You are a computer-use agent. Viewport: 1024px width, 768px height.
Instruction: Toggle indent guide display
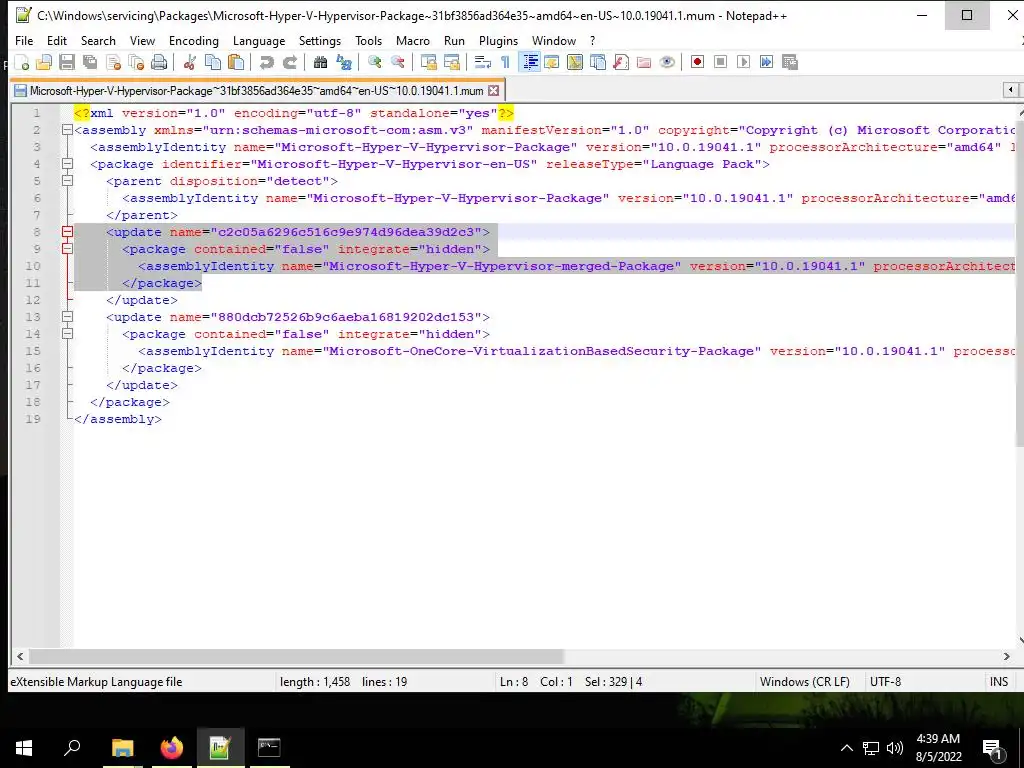pos(529,62)
